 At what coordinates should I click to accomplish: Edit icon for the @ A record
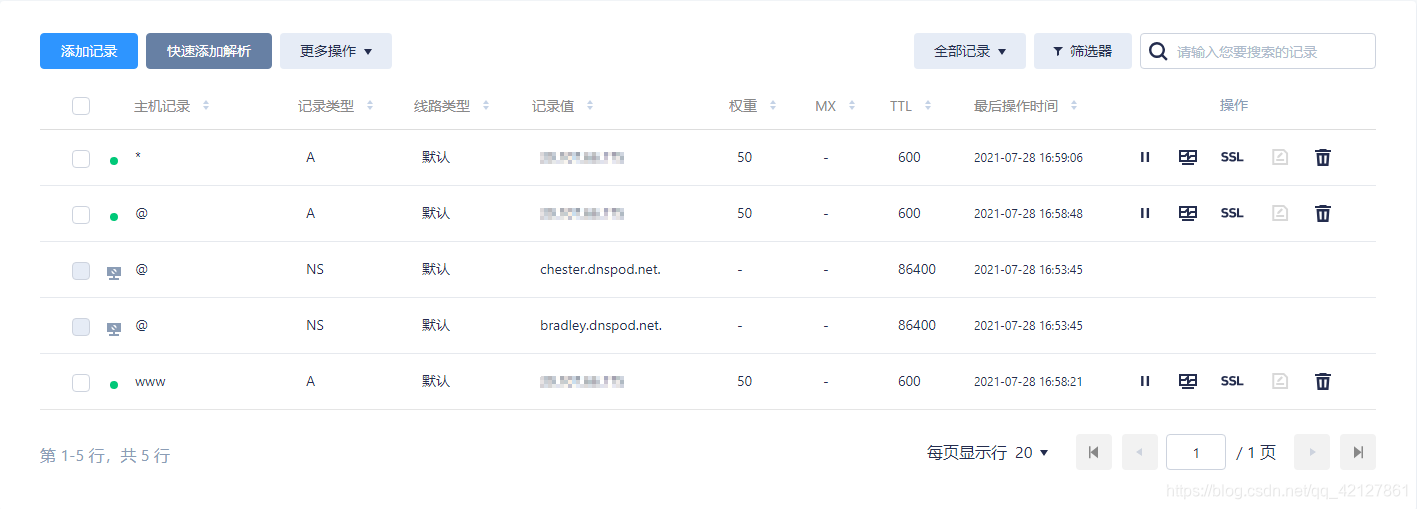click(x=1280, y=213)
